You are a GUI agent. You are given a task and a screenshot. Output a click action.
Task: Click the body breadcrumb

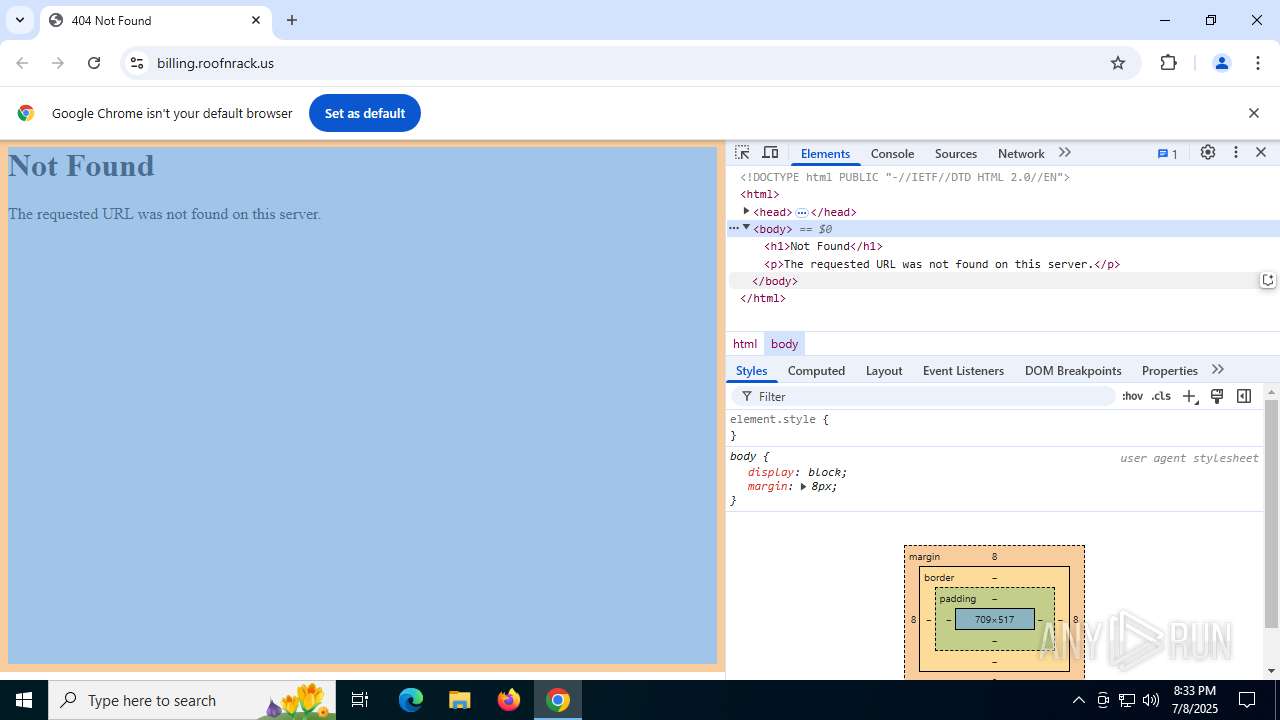(784, 344)
